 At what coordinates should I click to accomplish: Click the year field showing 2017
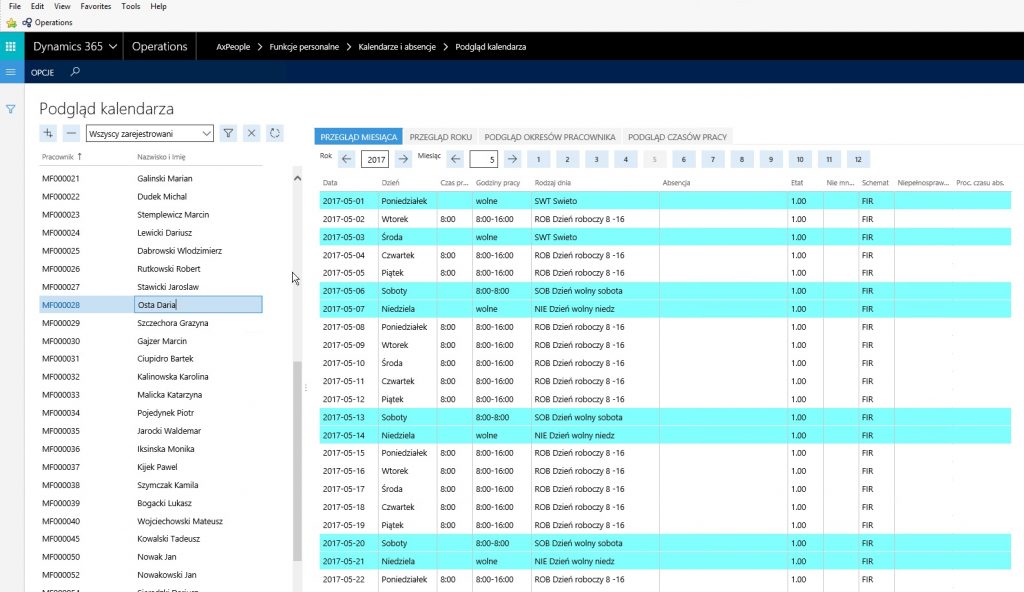coord(375,159)
